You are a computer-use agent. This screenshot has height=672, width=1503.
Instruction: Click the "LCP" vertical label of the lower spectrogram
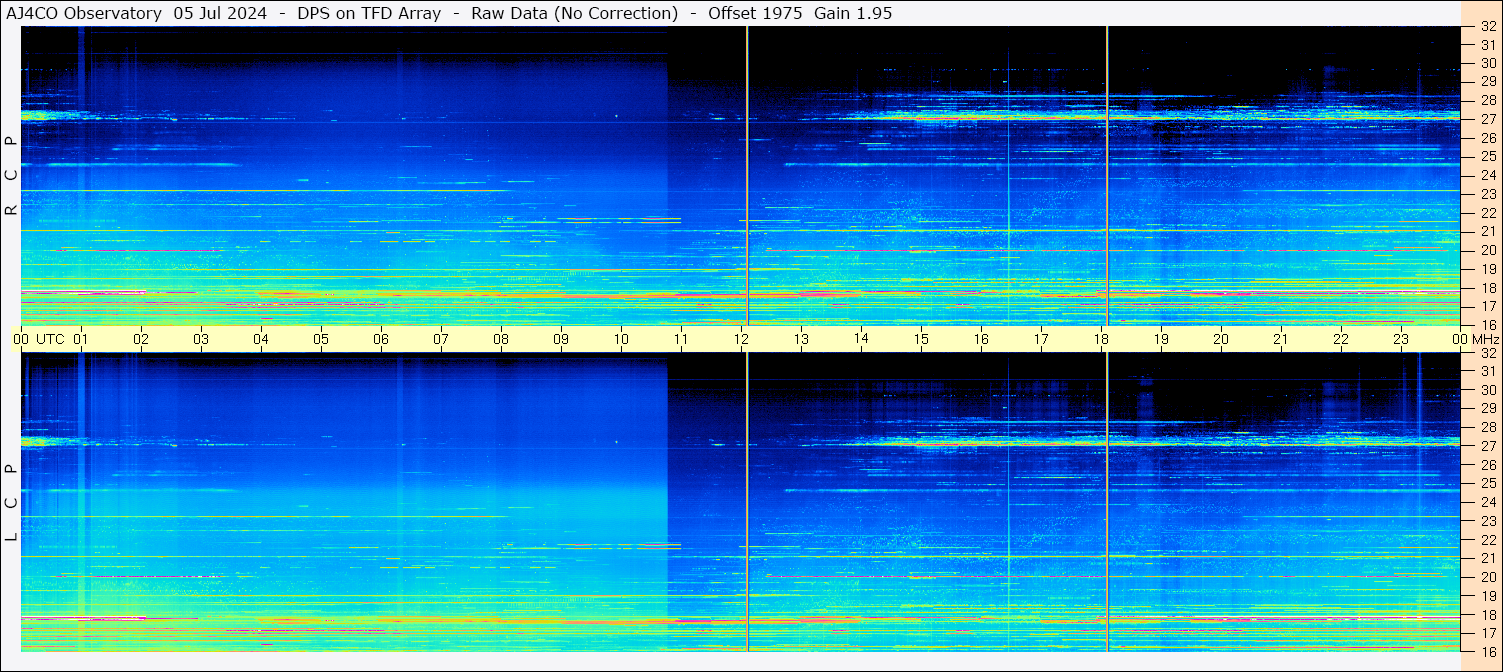11,503
